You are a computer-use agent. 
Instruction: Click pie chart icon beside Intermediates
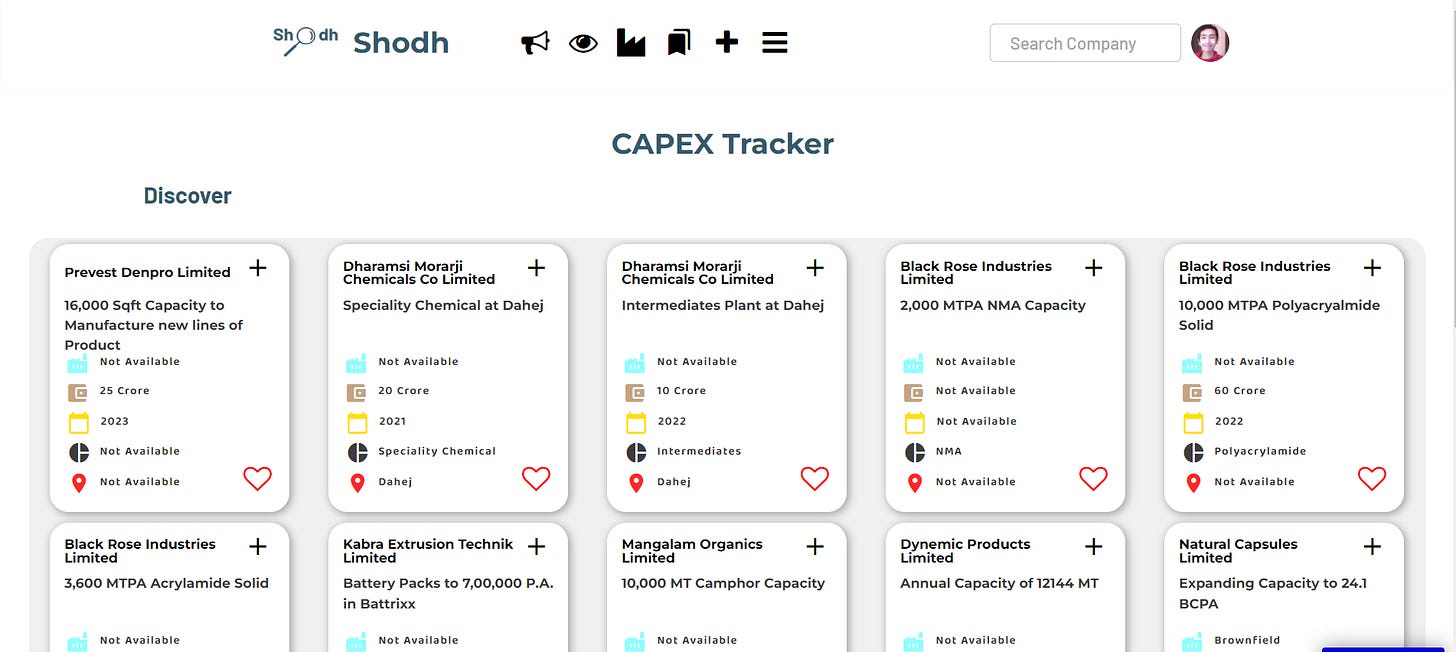click(x=636, y=452)
